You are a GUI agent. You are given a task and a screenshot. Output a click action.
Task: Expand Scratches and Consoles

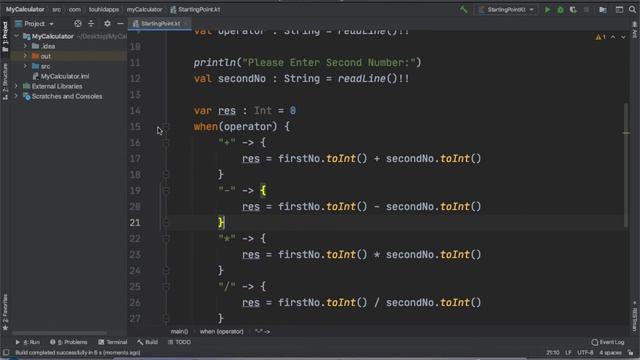(16, 96)
